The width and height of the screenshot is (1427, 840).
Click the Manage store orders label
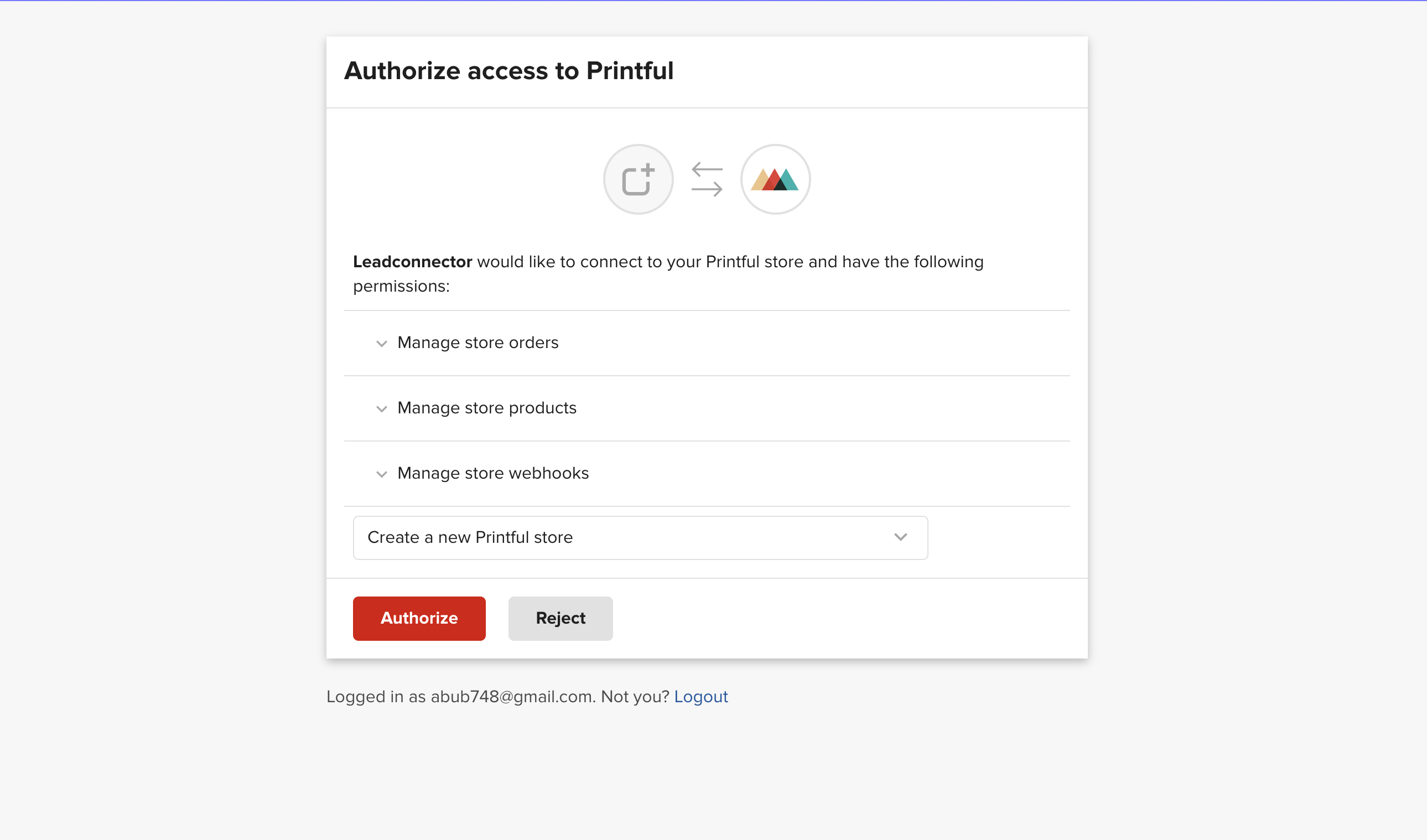pos(478,343)
